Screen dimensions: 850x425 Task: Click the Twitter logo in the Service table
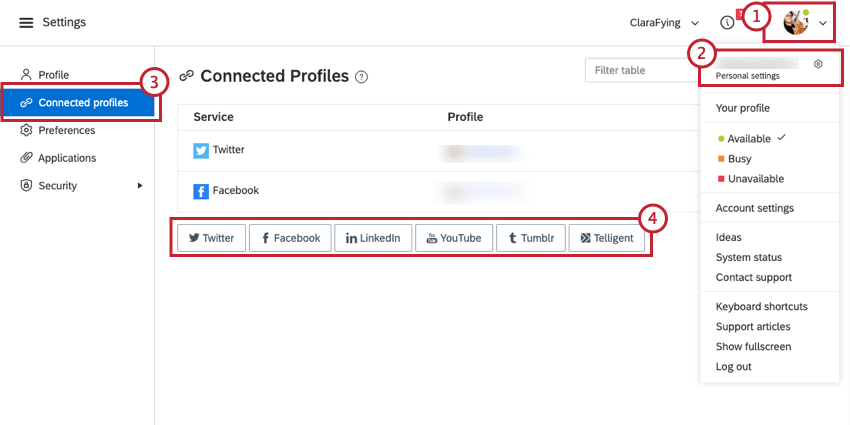(x=201, y=150)
